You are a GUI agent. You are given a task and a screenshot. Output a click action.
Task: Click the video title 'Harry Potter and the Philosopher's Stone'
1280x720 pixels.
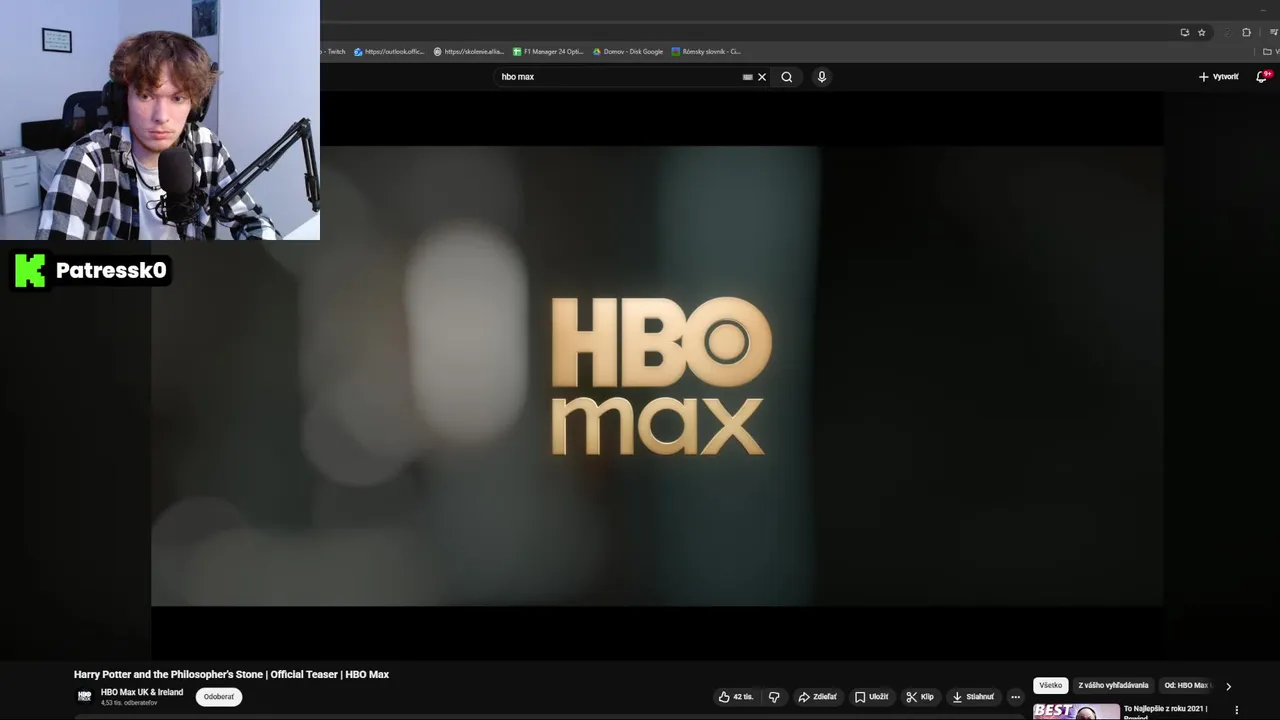pyautogui.click(x=231, y=675)
